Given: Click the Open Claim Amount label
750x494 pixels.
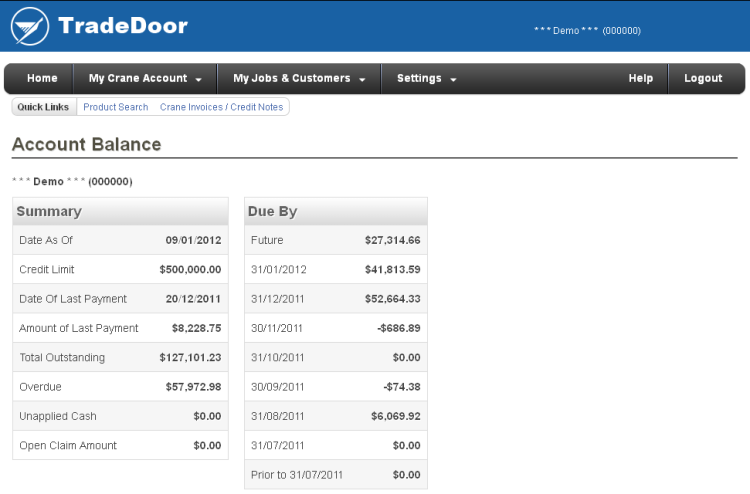Looking at the screenshot, I should tap(68, 446).
